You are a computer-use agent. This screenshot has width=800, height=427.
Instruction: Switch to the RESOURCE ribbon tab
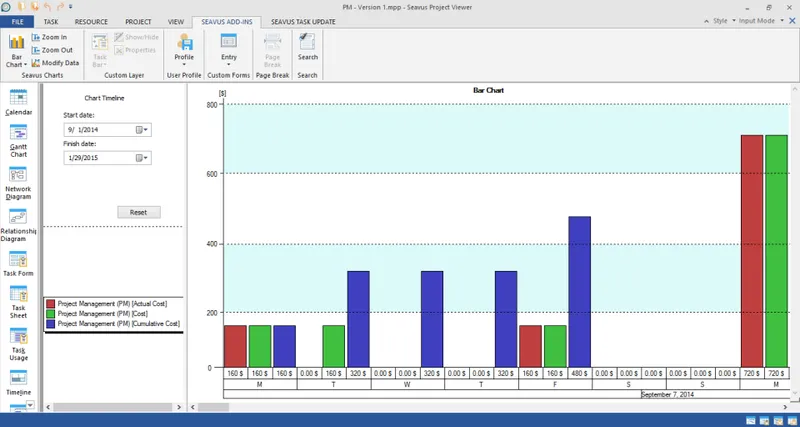tap(91, 22)
